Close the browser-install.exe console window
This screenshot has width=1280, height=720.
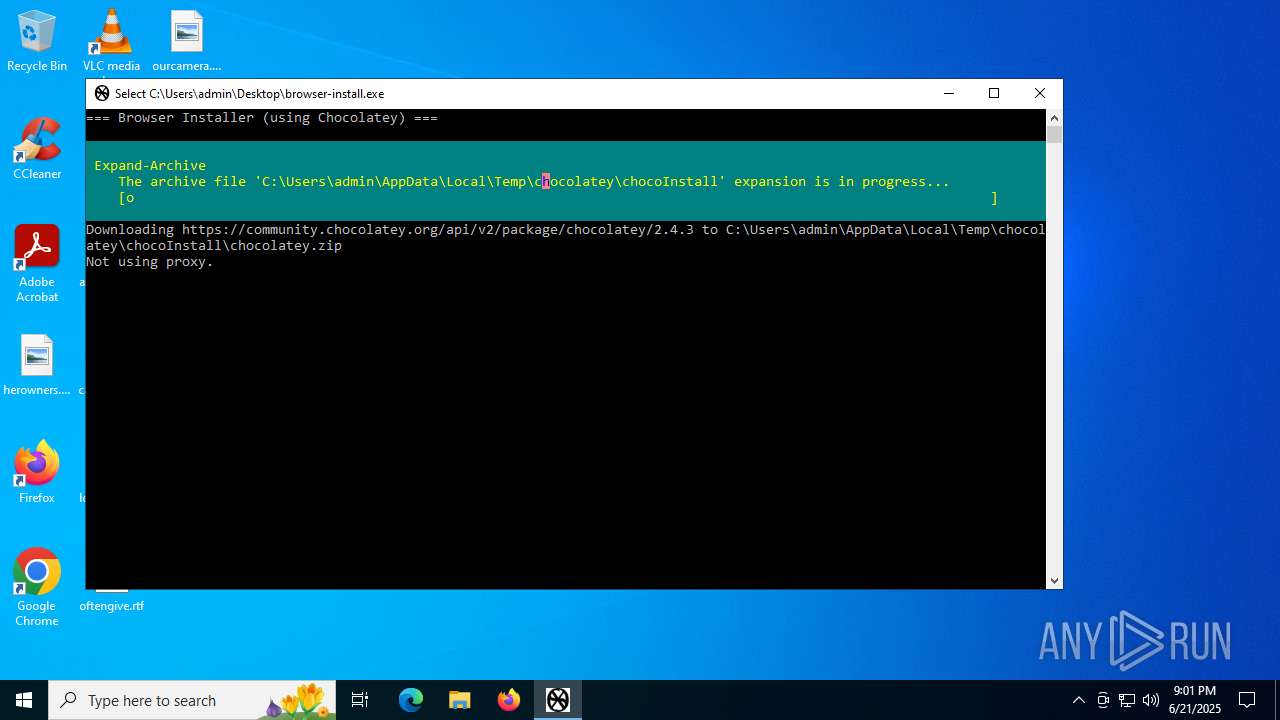point(1040,93)
